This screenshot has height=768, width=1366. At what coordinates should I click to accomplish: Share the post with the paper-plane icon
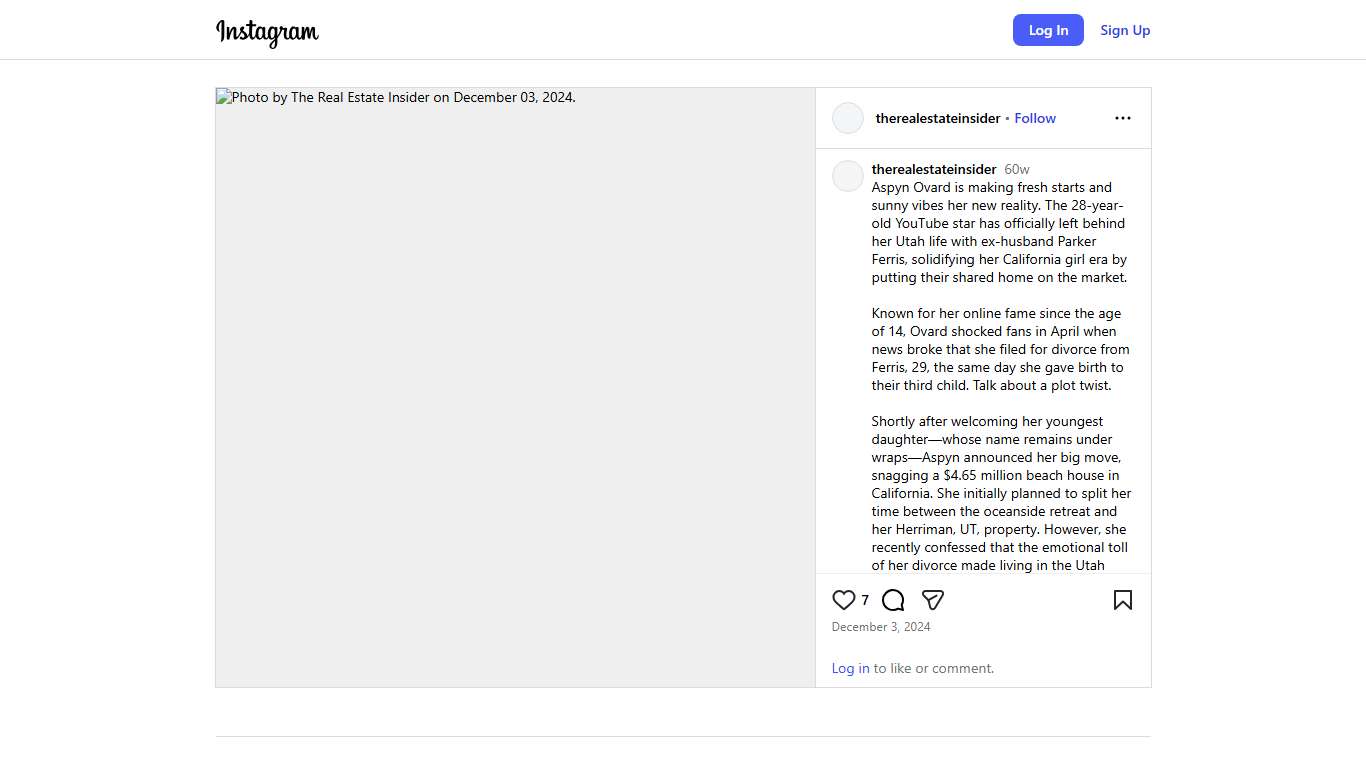click(933, 600)
